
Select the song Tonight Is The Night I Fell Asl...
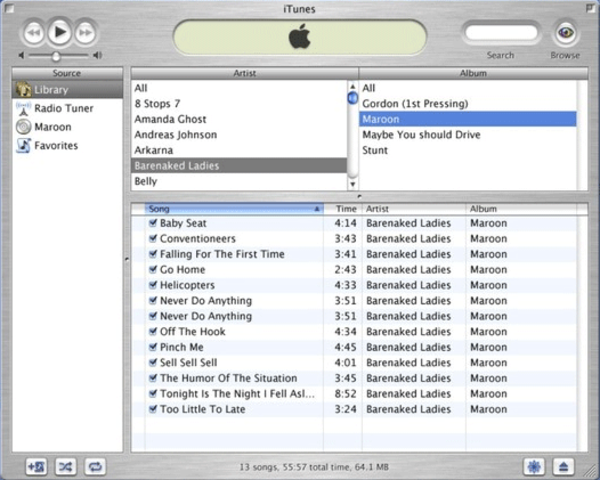[x=237, y=393]
